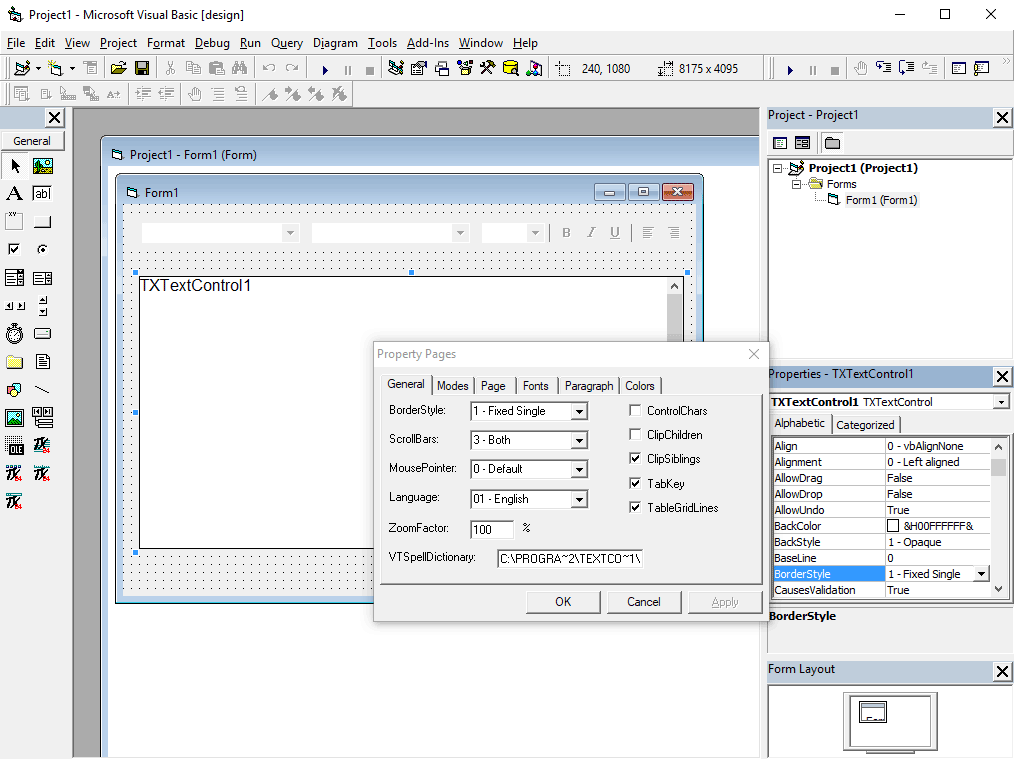This screenshot has height=759, width=1014.
Task: Select the Frame tool in the toolbox
Action: (x=15, y=221)
